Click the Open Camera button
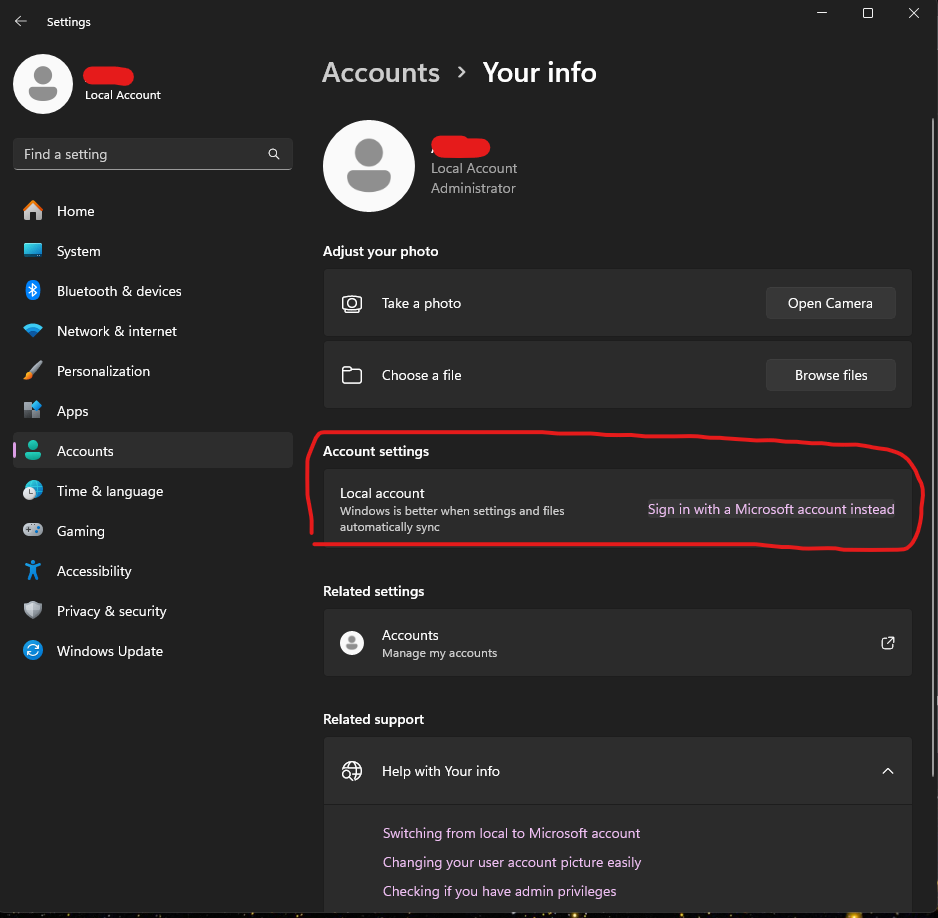938x918 pixels. point(830,303)
